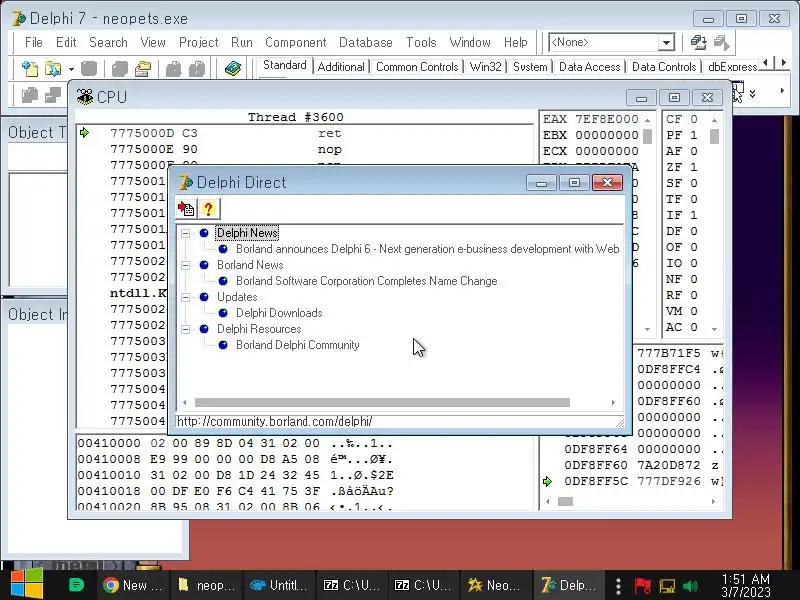The height and width of the screenshot is (600, 800).
Task: Click the volume speaker tray icon
Action: click(x=690, y=586)
